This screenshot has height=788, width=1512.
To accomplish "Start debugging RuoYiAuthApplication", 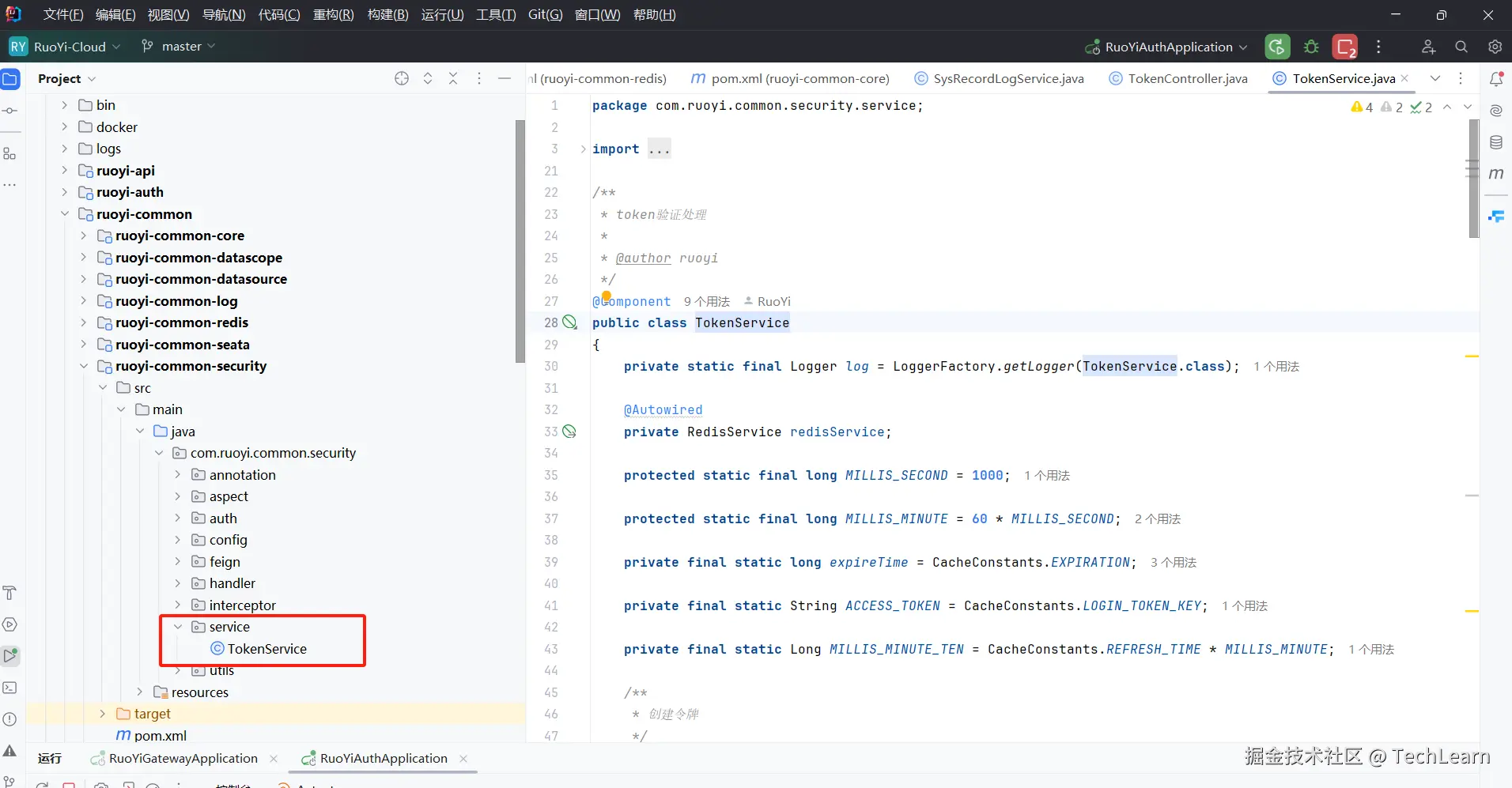I will click(x=1311, y=47).
